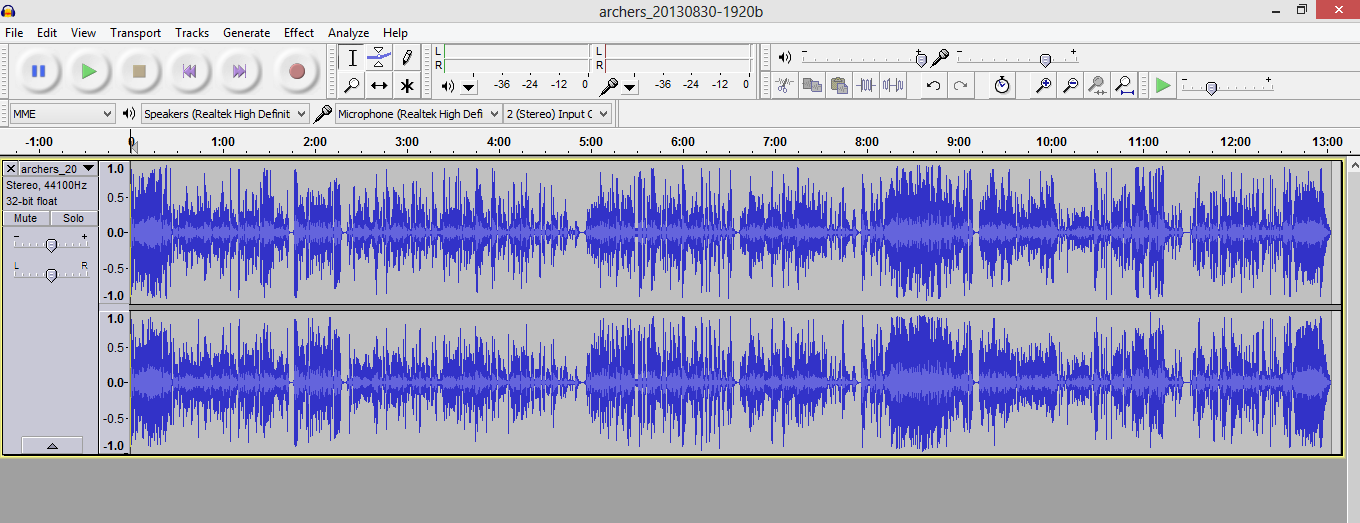1360x523 pixels.
Task: Select the Time Shift tool
Action: pos(379,85)
